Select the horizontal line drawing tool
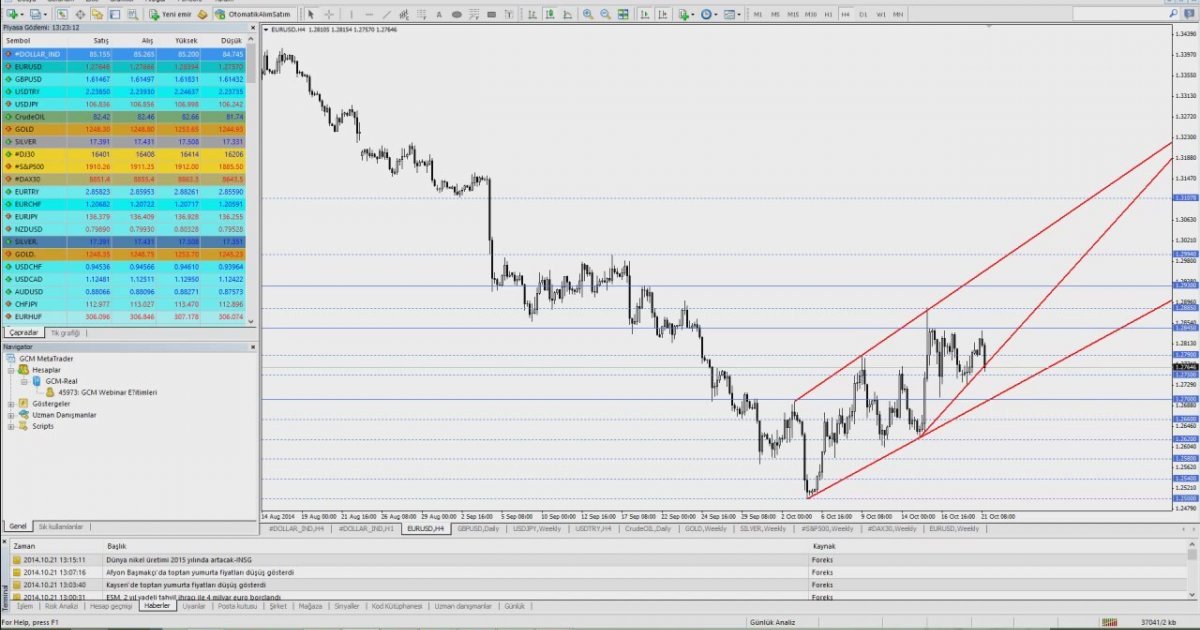Screen dimensions: 1200x630 (370, 15)
